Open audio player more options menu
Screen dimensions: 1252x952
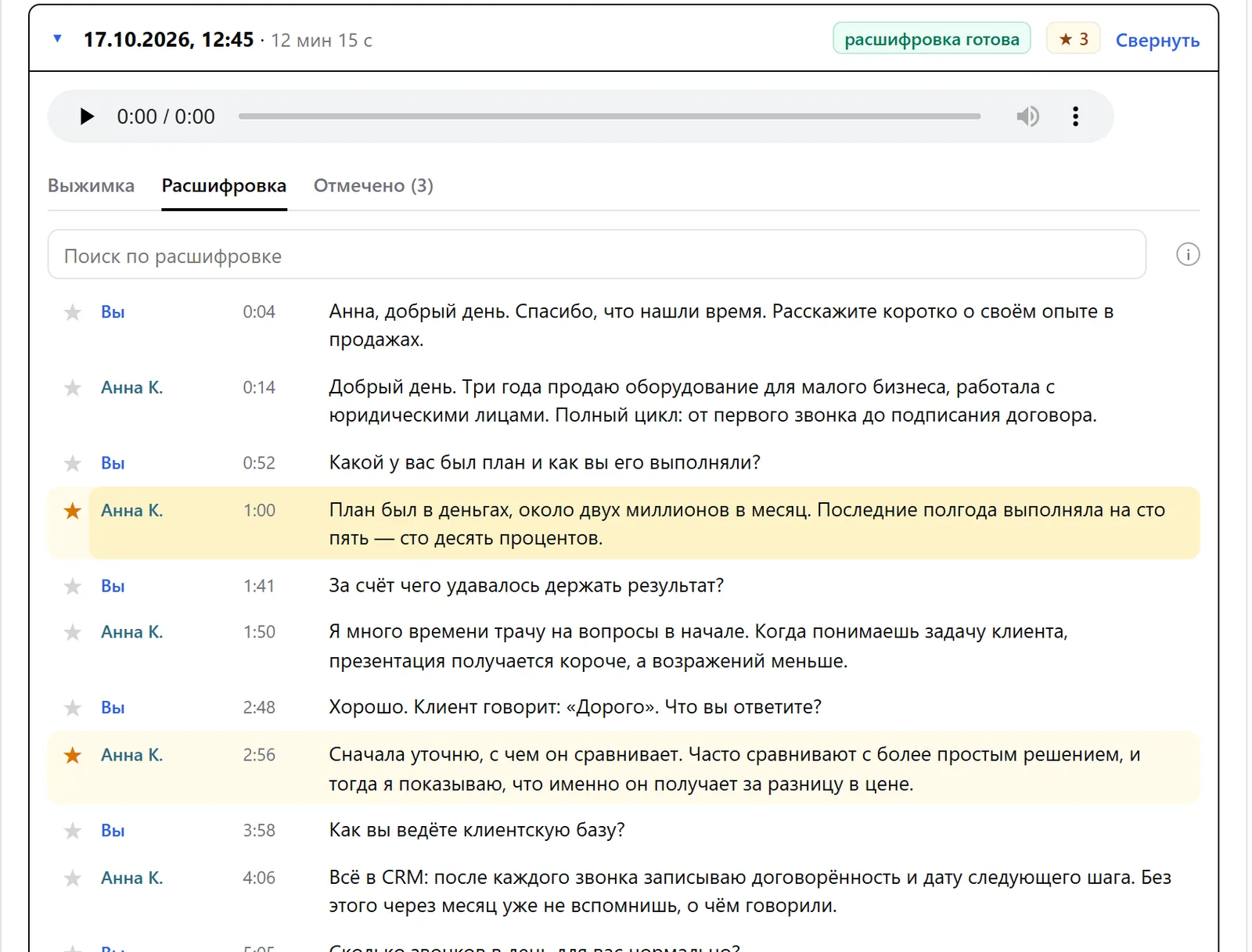pos(1076,117)
